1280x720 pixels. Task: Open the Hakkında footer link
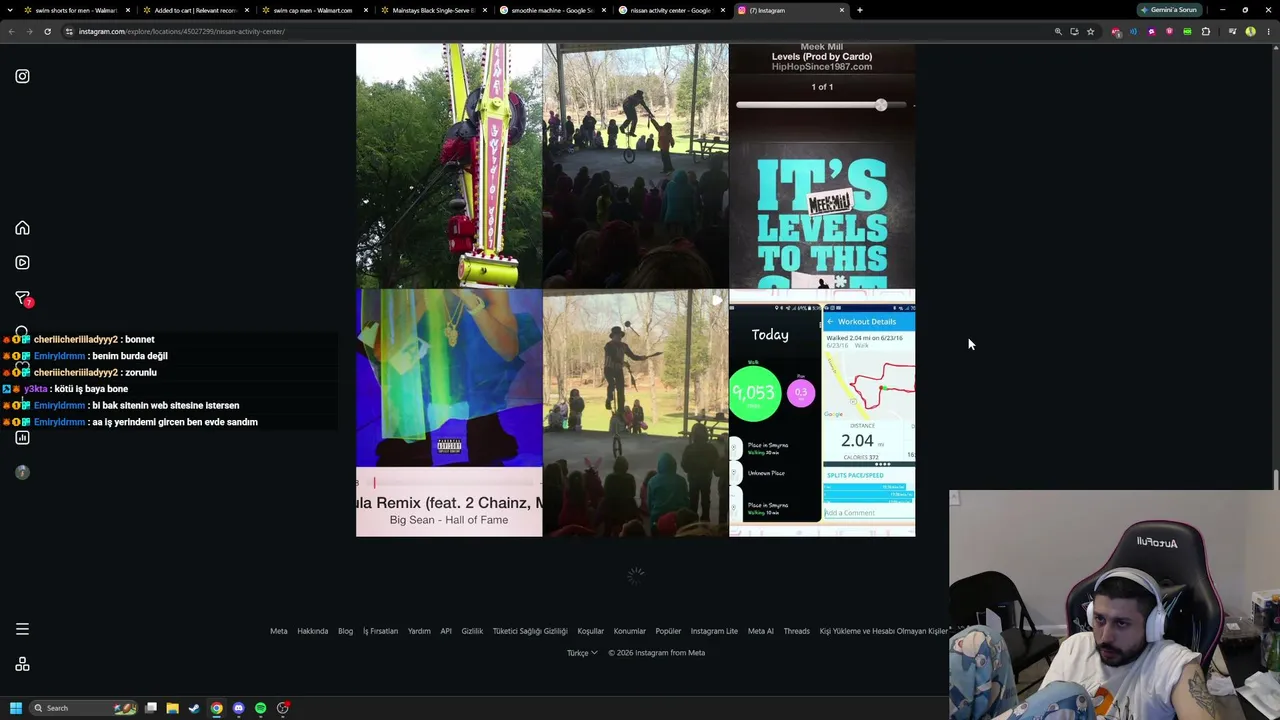(312, 631)
